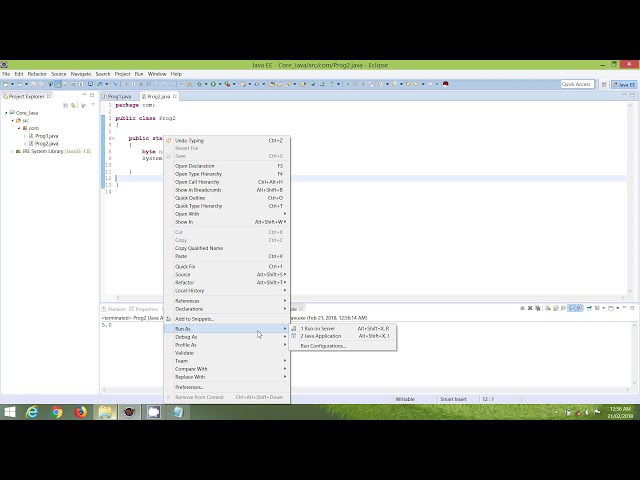Screen dimensions: 640x480
Task: Click console horizontal scrollbar right arrow
Action: [x=628, y=389]
